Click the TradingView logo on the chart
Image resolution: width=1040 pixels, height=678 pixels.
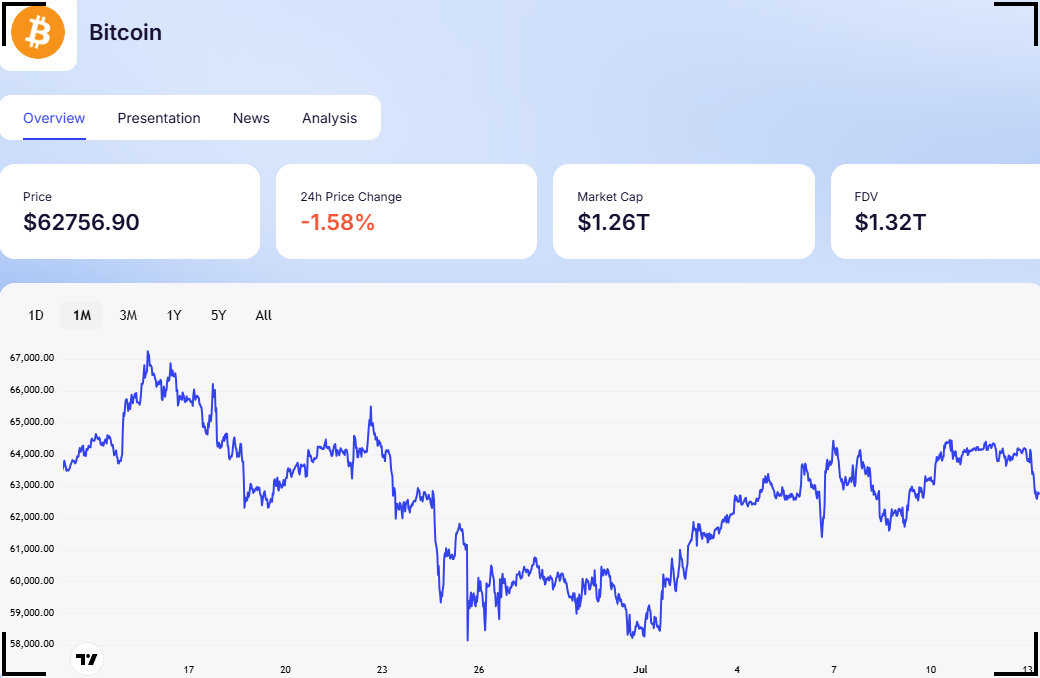[x=87, y=659]
